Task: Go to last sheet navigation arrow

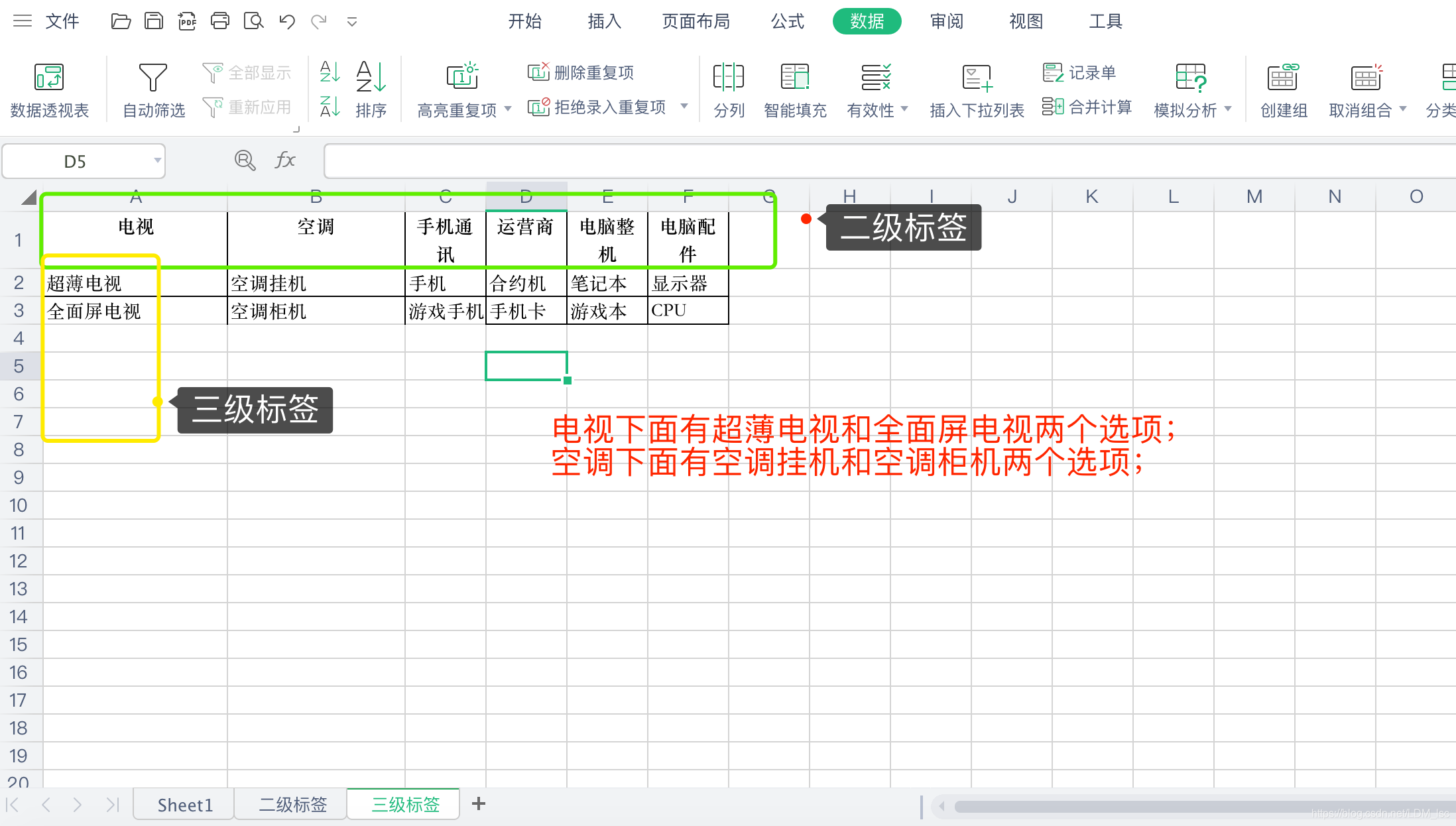Action: pos(113,805)
